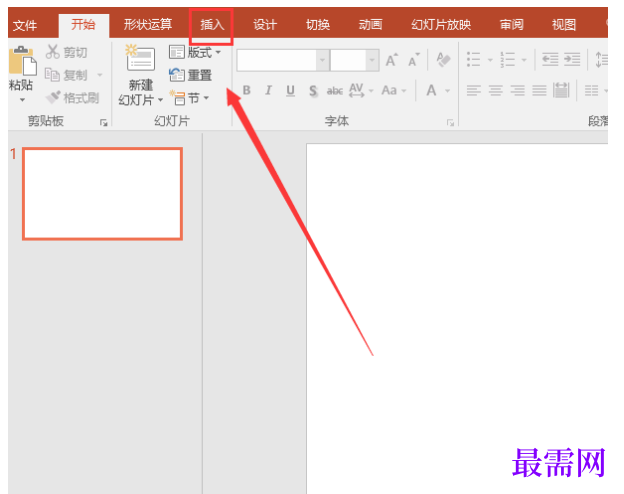
Task: Click the clear all formatting icon
Action: coord(443,60)
